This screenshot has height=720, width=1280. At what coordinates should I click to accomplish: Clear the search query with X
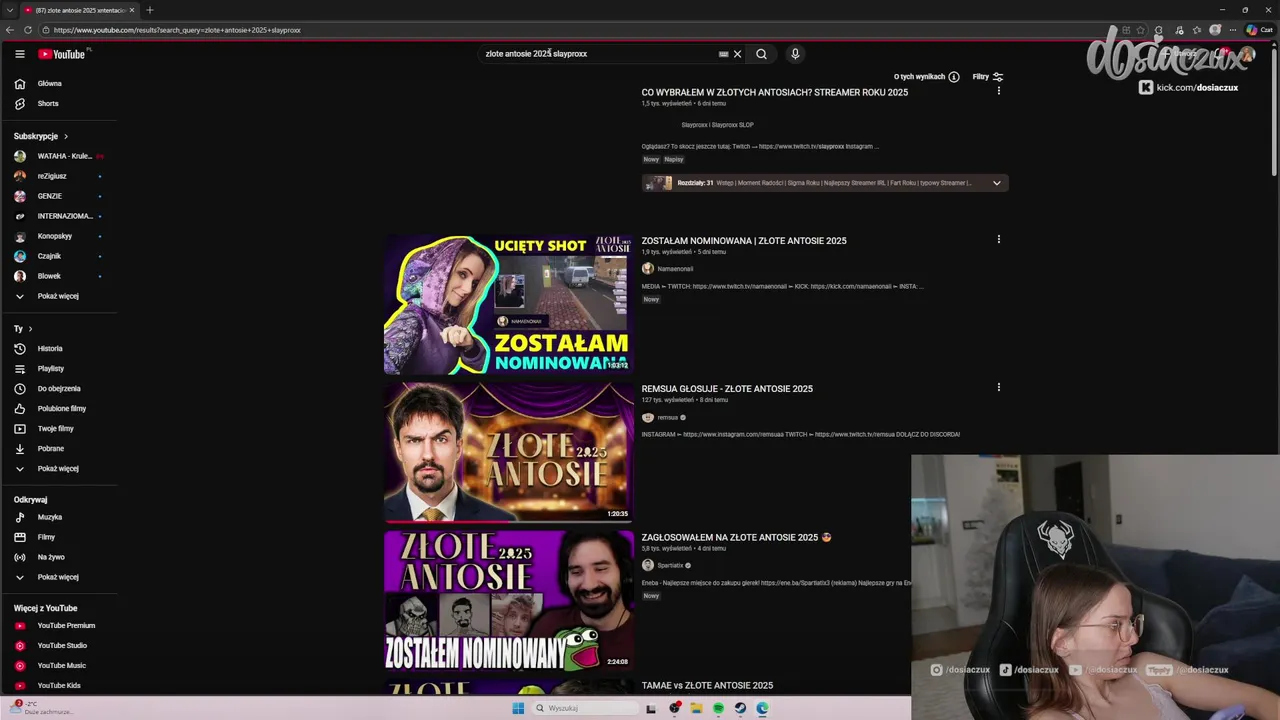click(737, 54)
